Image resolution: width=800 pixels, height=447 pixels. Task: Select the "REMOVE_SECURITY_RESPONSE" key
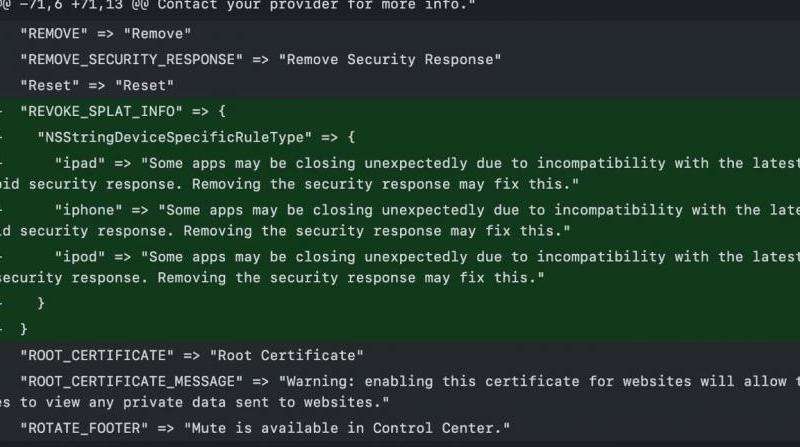click(x=131, y=59)
